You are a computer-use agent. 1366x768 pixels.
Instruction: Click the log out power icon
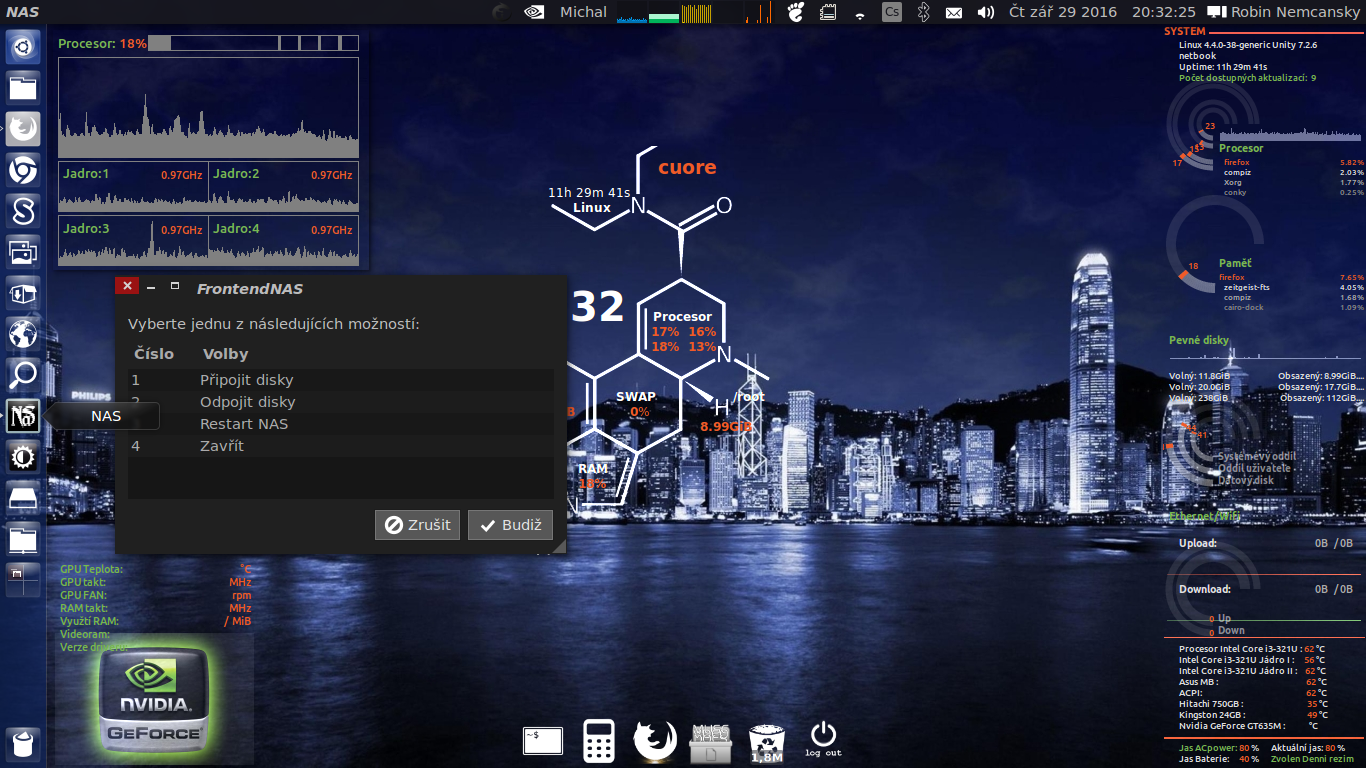[x=823, y=737]
